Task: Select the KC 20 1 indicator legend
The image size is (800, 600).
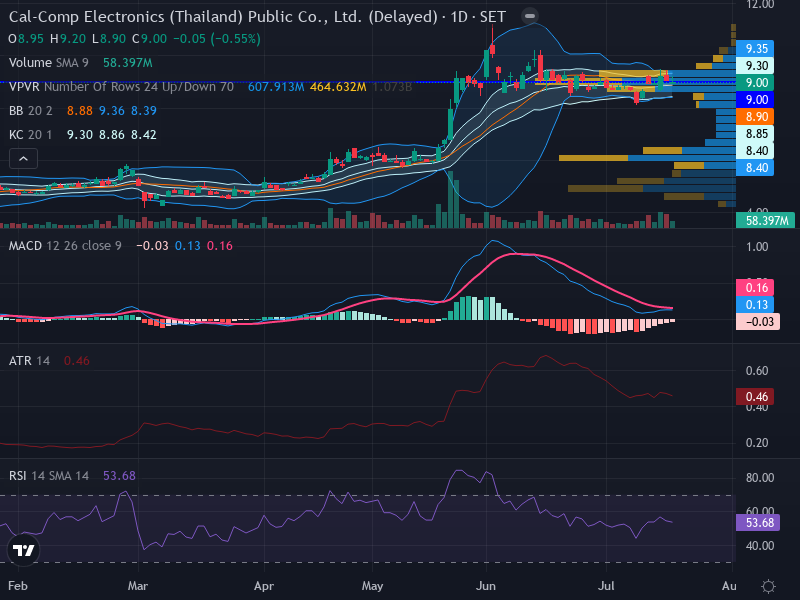Action: 31,135
